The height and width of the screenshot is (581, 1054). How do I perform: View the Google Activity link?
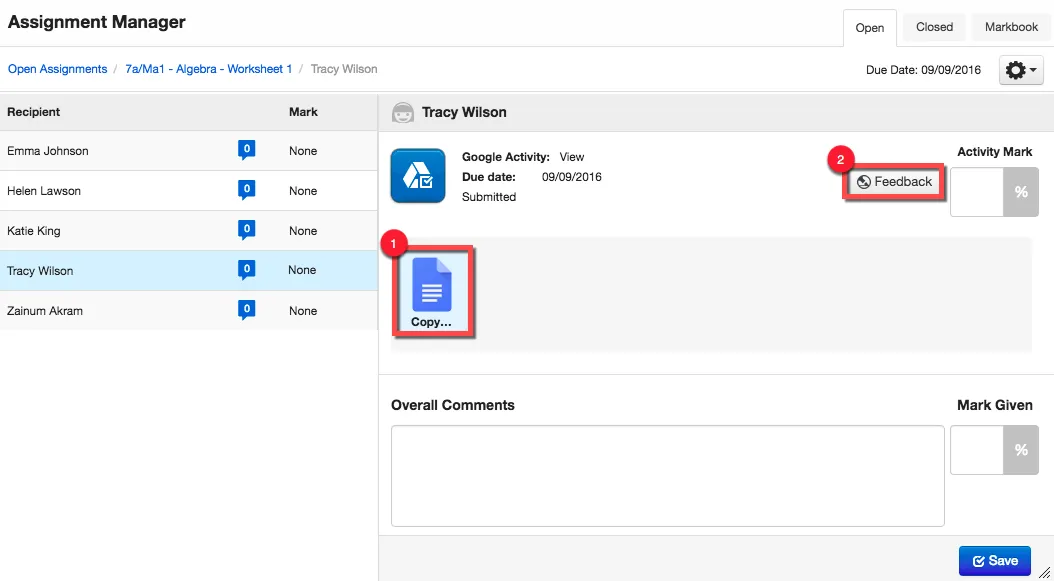tap(572, 157)
